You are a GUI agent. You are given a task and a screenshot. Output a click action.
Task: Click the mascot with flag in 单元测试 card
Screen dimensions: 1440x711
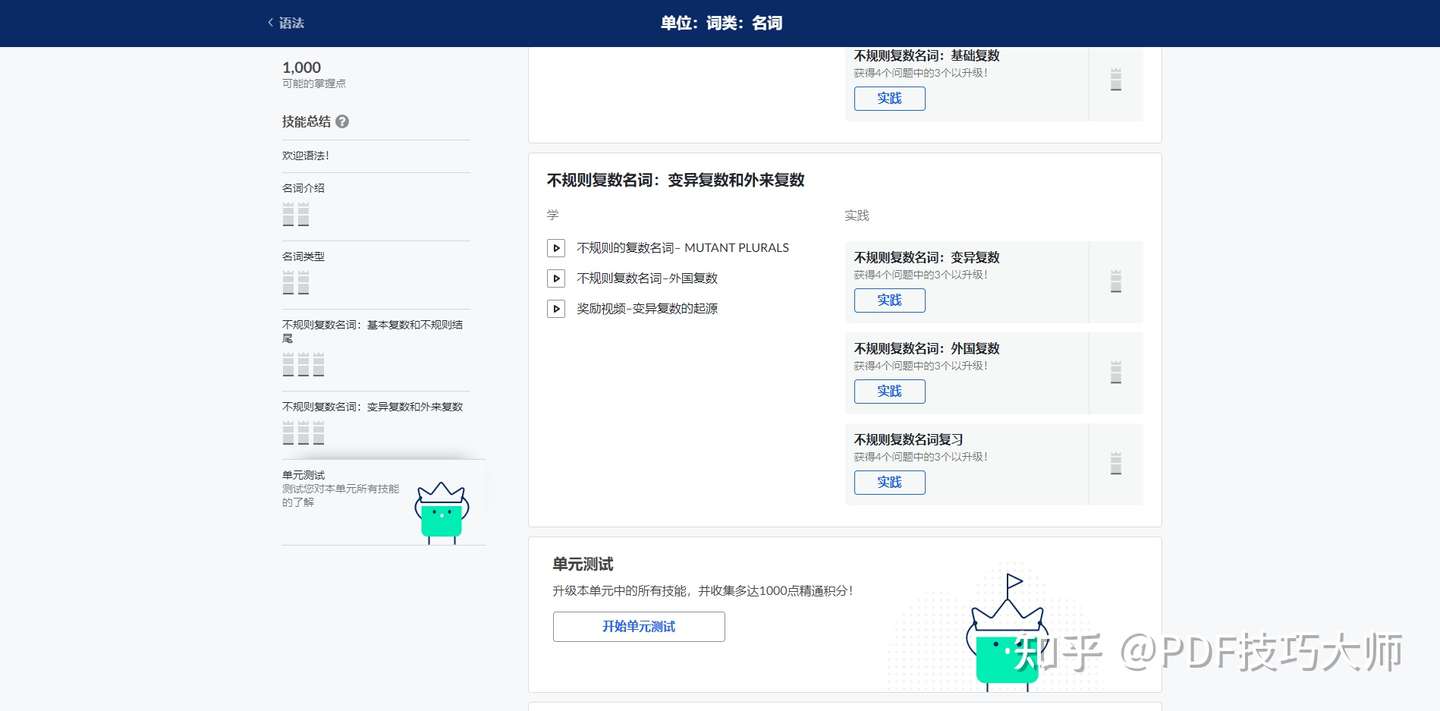click(1007, 633)
